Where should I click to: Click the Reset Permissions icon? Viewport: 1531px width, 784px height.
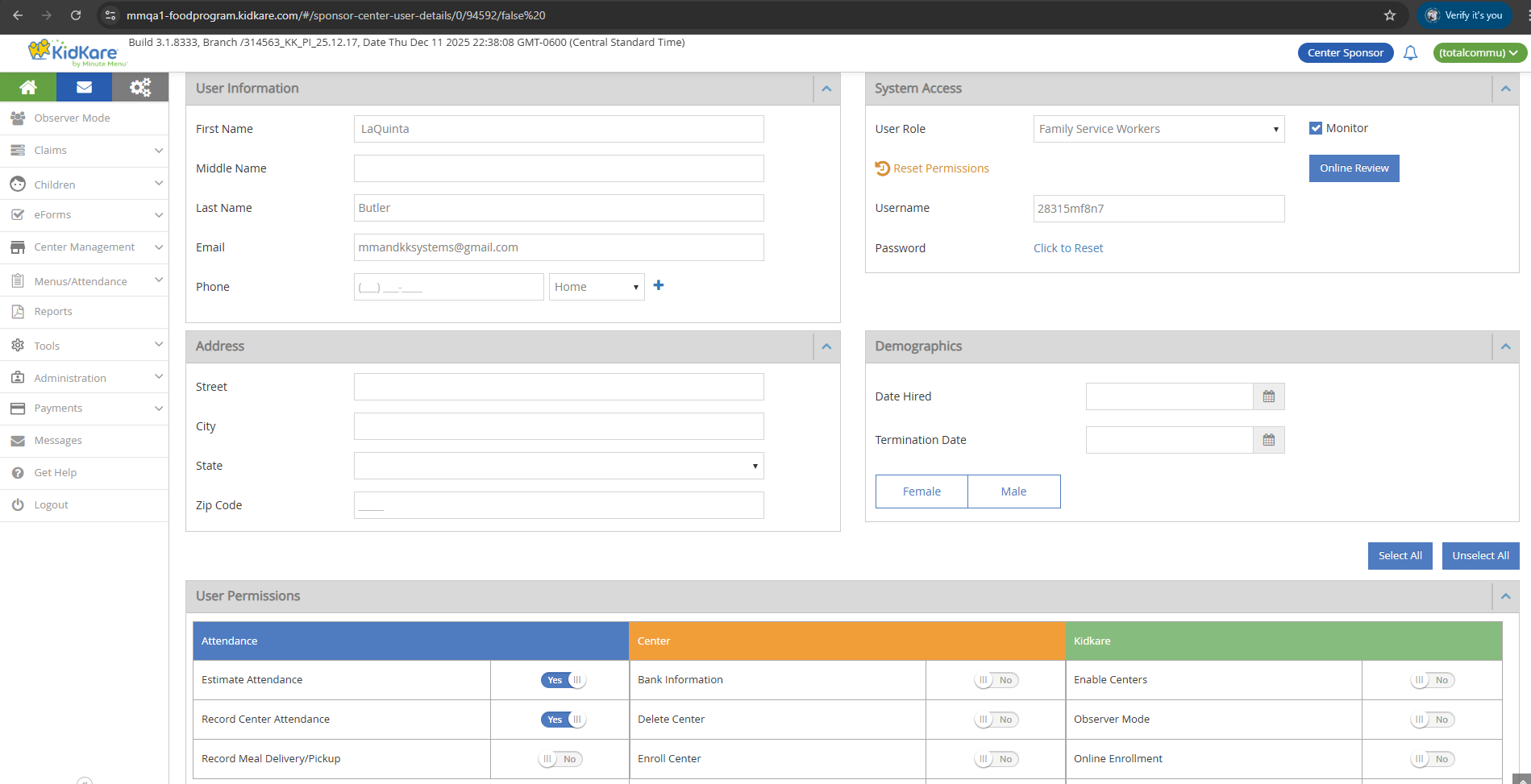883,168
